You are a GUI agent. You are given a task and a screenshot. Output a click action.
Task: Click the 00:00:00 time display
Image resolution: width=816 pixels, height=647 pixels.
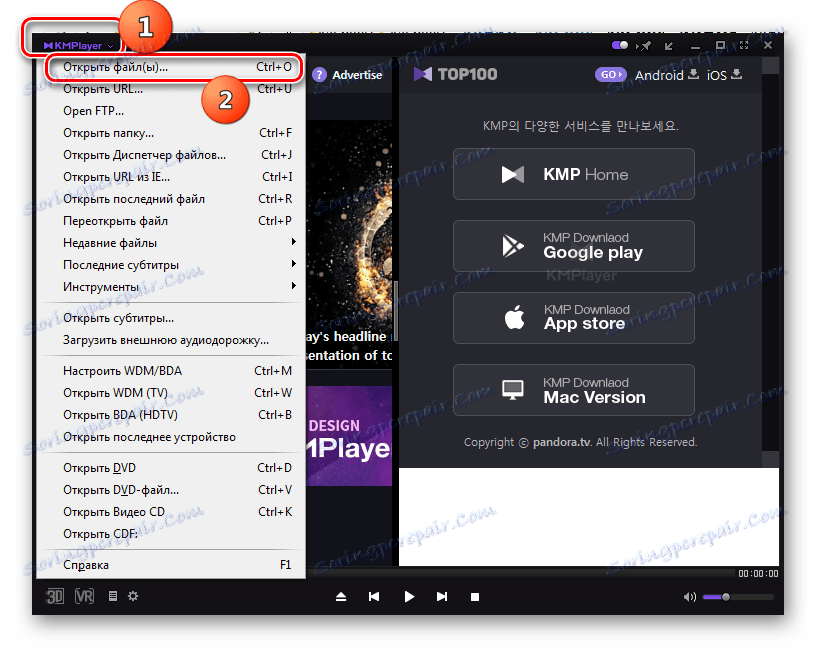click(x=758, y=574)
